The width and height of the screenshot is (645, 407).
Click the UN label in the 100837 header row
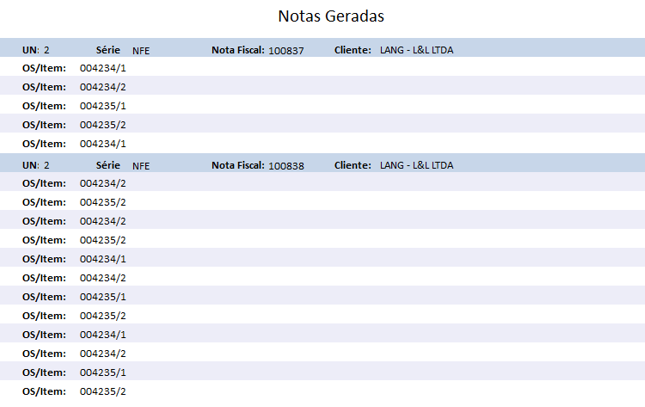30,49
